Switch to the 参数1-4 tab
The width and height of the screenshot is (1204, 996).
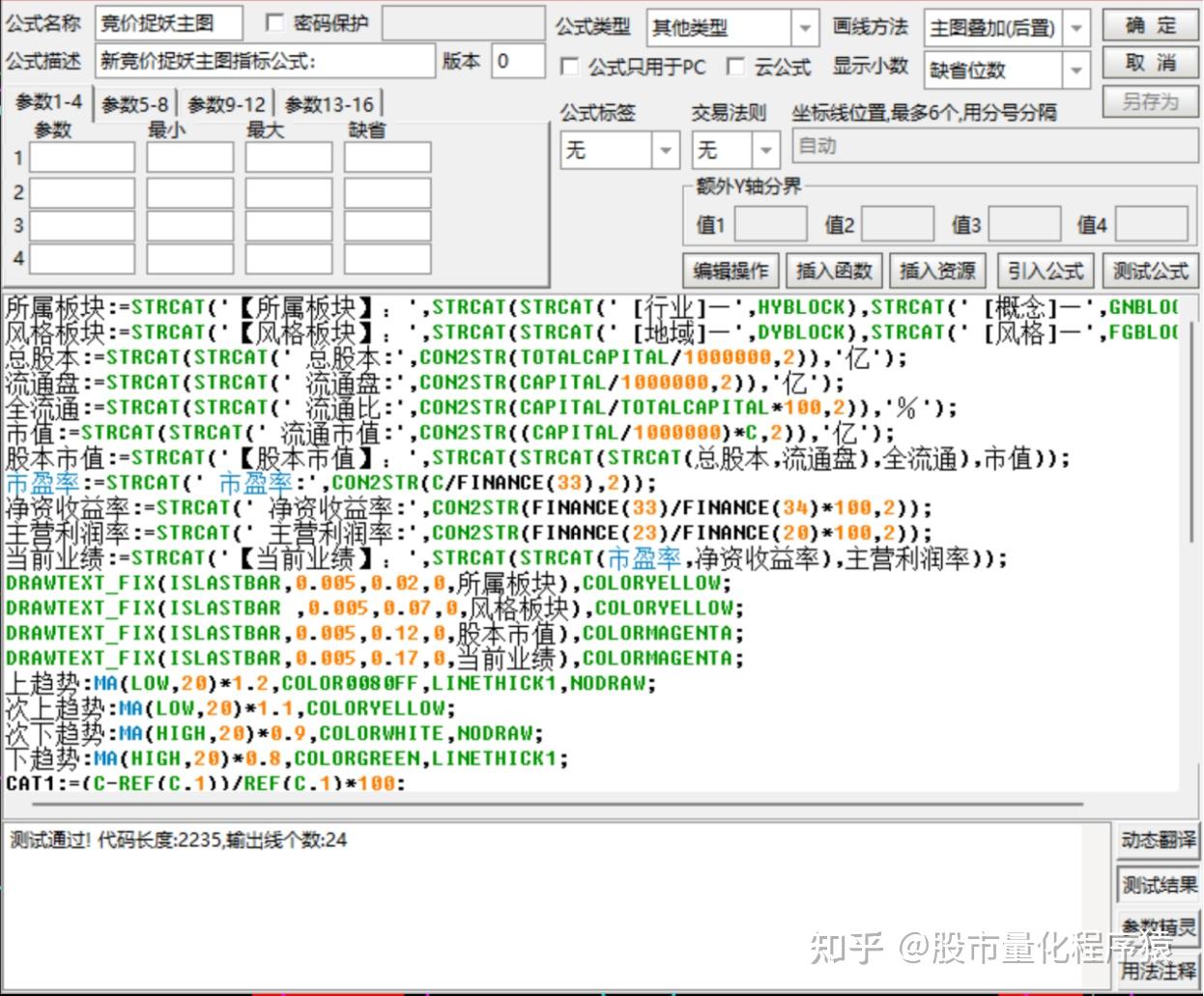coord(48,102)
